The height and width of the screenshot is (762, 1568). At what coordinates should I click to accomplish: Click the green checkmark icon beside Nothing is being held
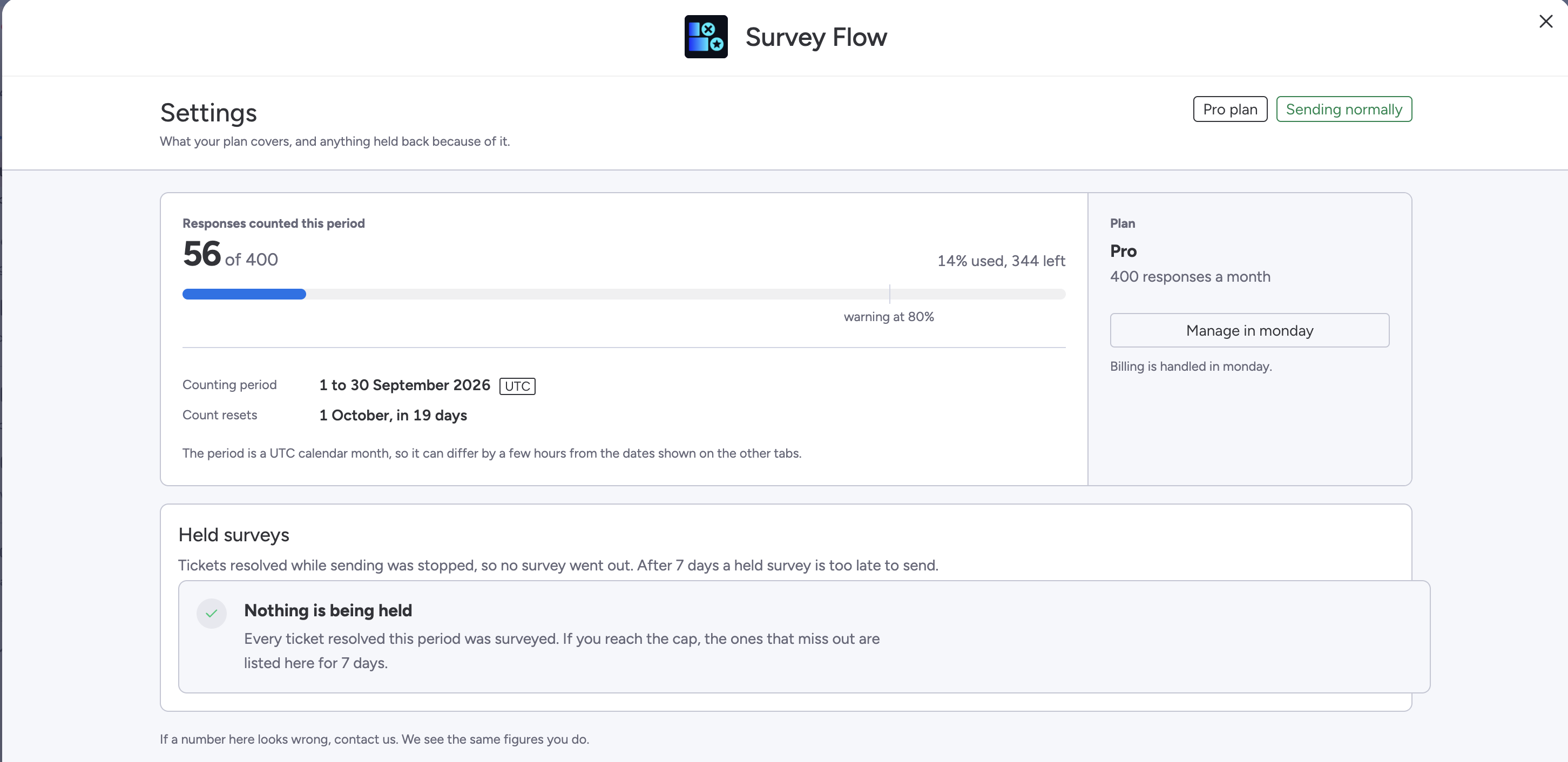(x=211, y=613)
